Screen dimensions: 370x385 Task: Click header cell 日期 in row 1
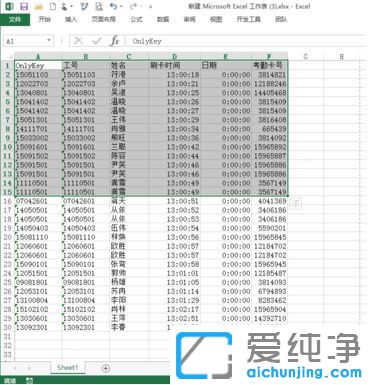coord(226,65)
